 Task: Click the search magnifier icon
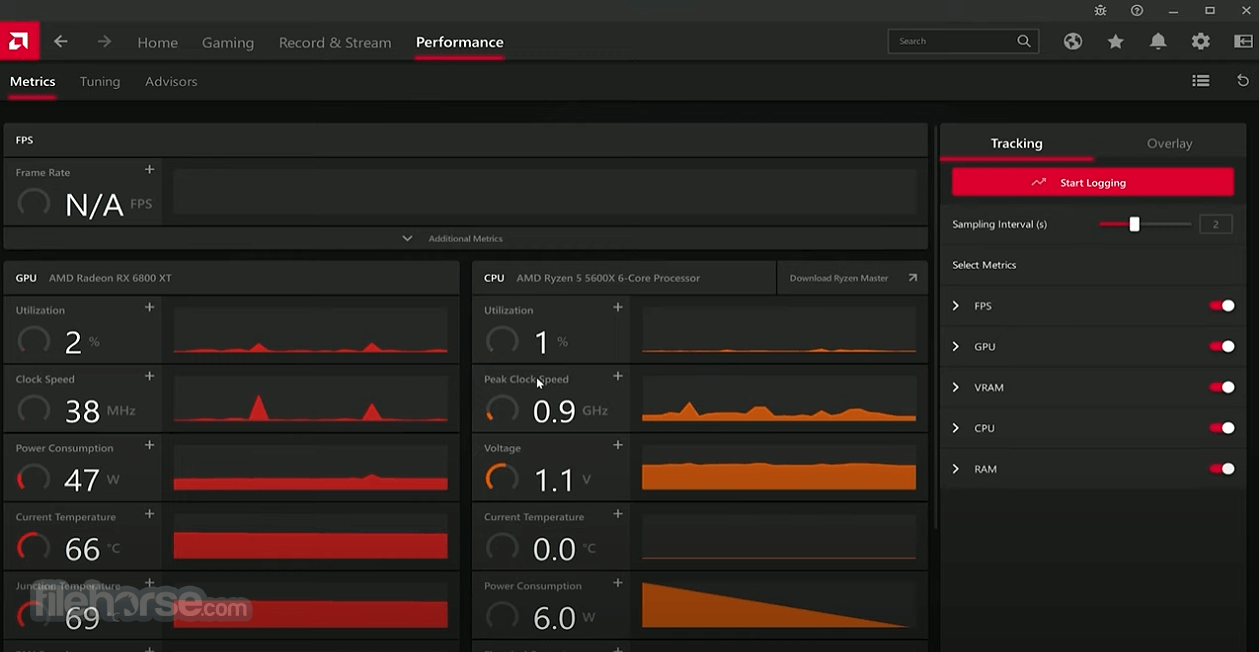click(1024, 41)
